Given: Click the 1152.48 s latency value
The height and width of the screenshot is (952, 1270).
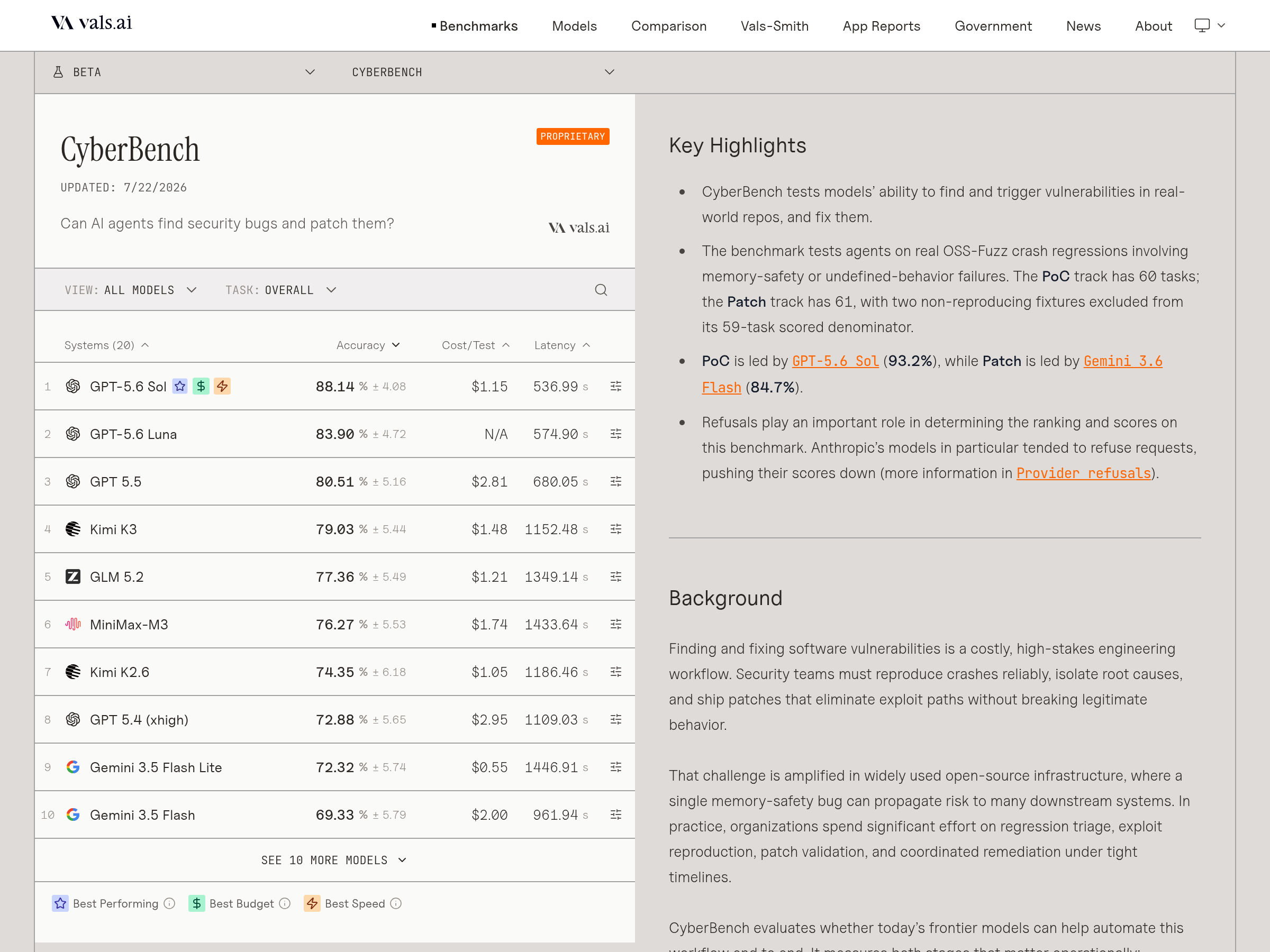Looking at the screenshot, I should coord(556,529).
